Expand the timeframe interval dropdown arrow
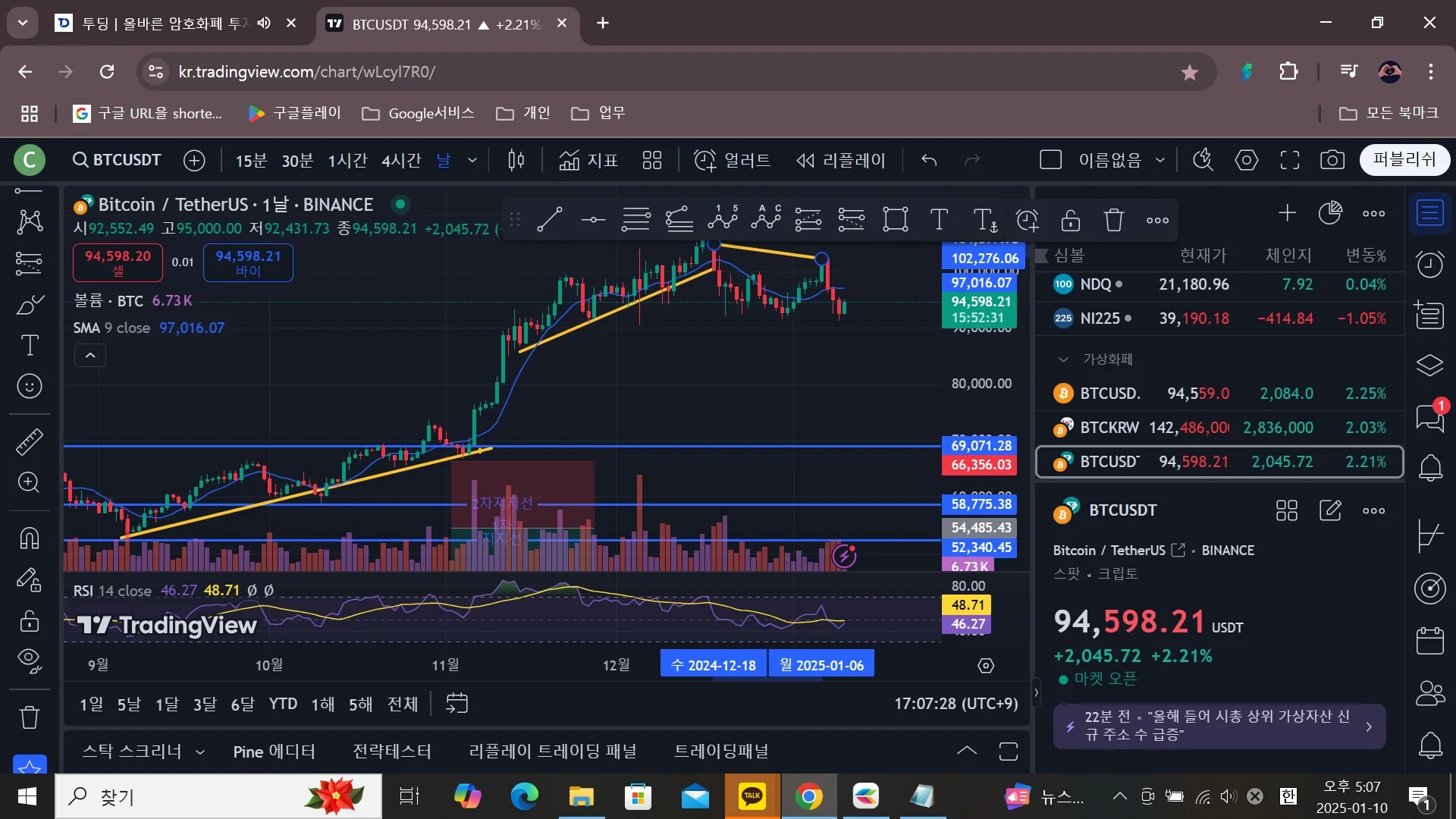The width and height of the screenshot is (1456, 819). click(x=472, y=160)
